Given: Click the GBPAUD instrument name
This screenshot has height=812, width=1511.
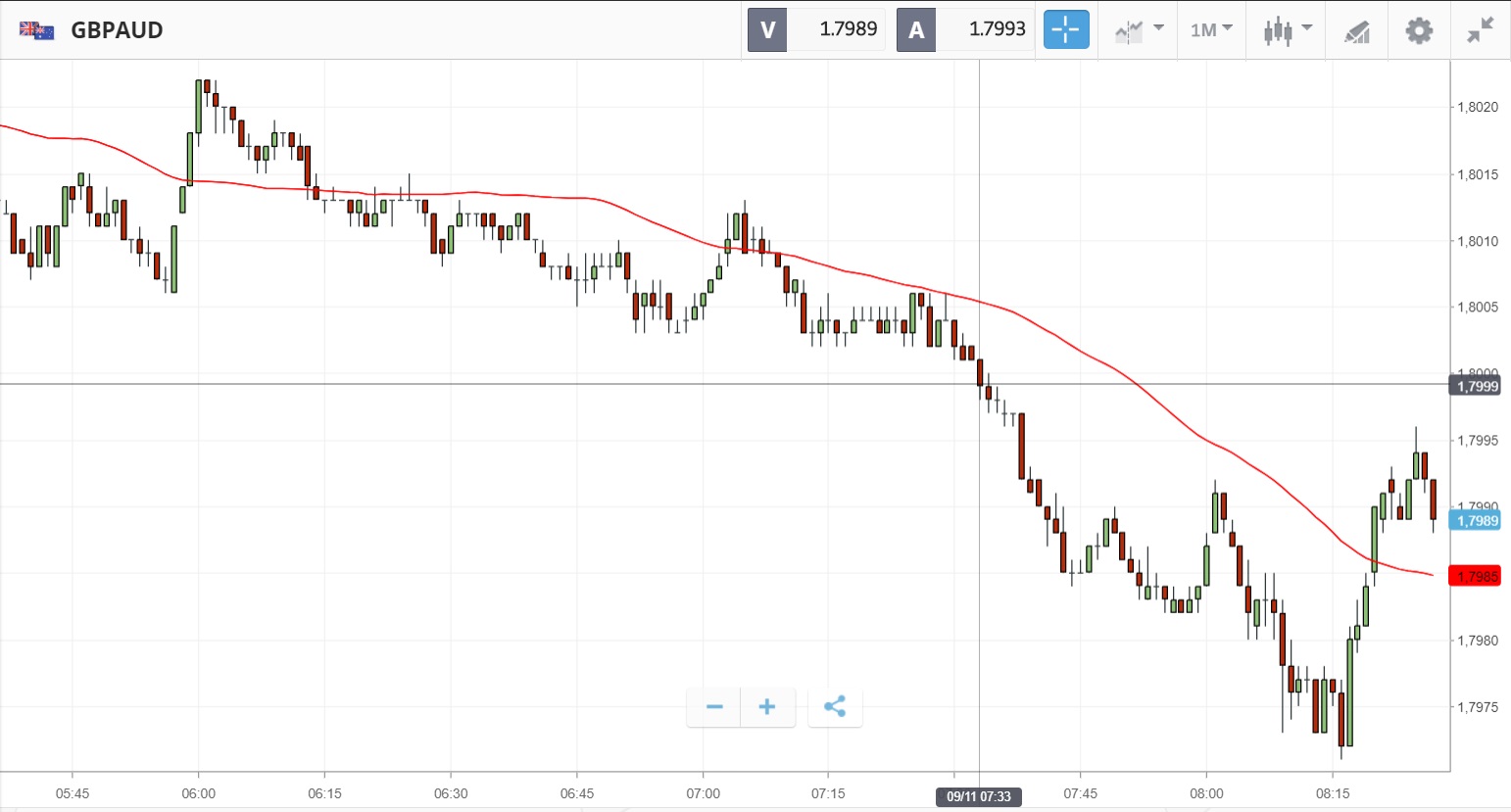Looking at the screenshot, I should pos(117,30).
